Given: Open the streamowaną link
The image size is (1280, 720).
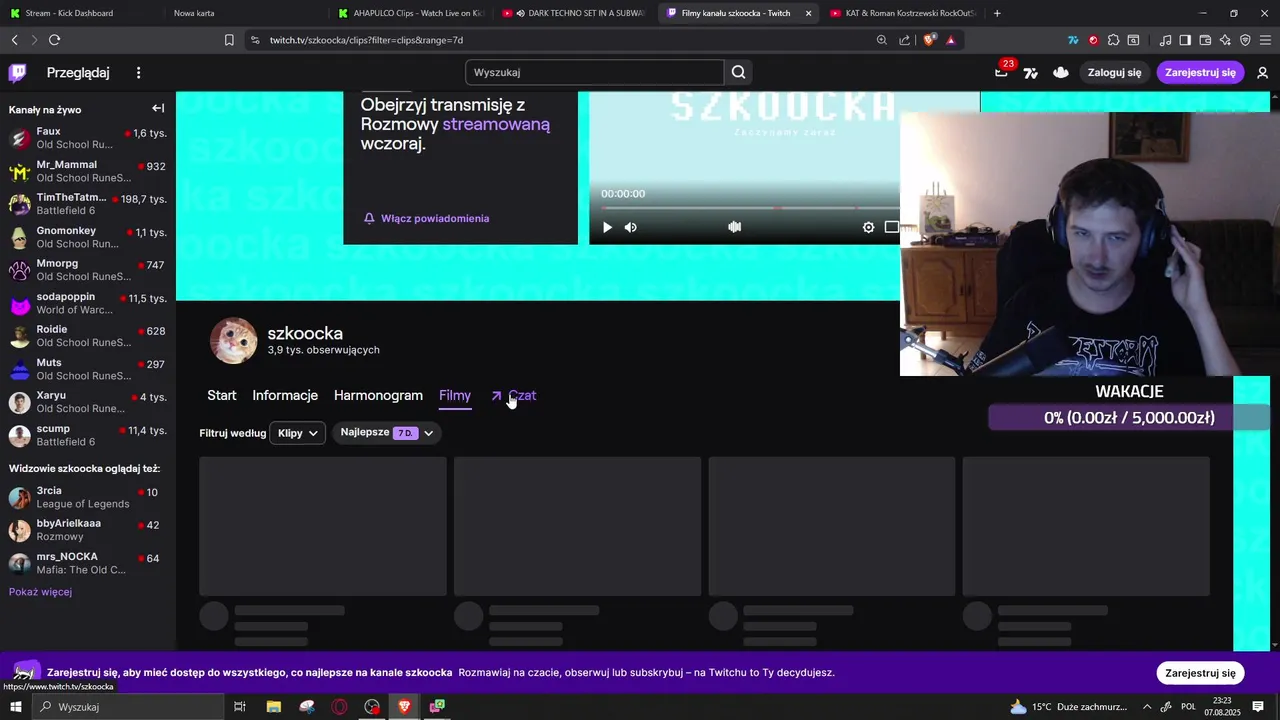Looking at the screenshot, I should point(496,124).
